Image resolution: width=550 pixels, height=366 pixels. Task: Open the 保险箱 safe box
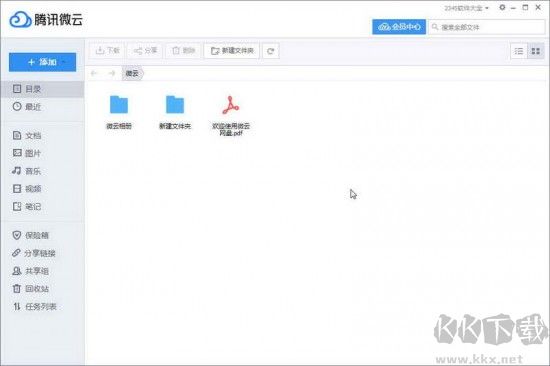click(x=42, y=235)
